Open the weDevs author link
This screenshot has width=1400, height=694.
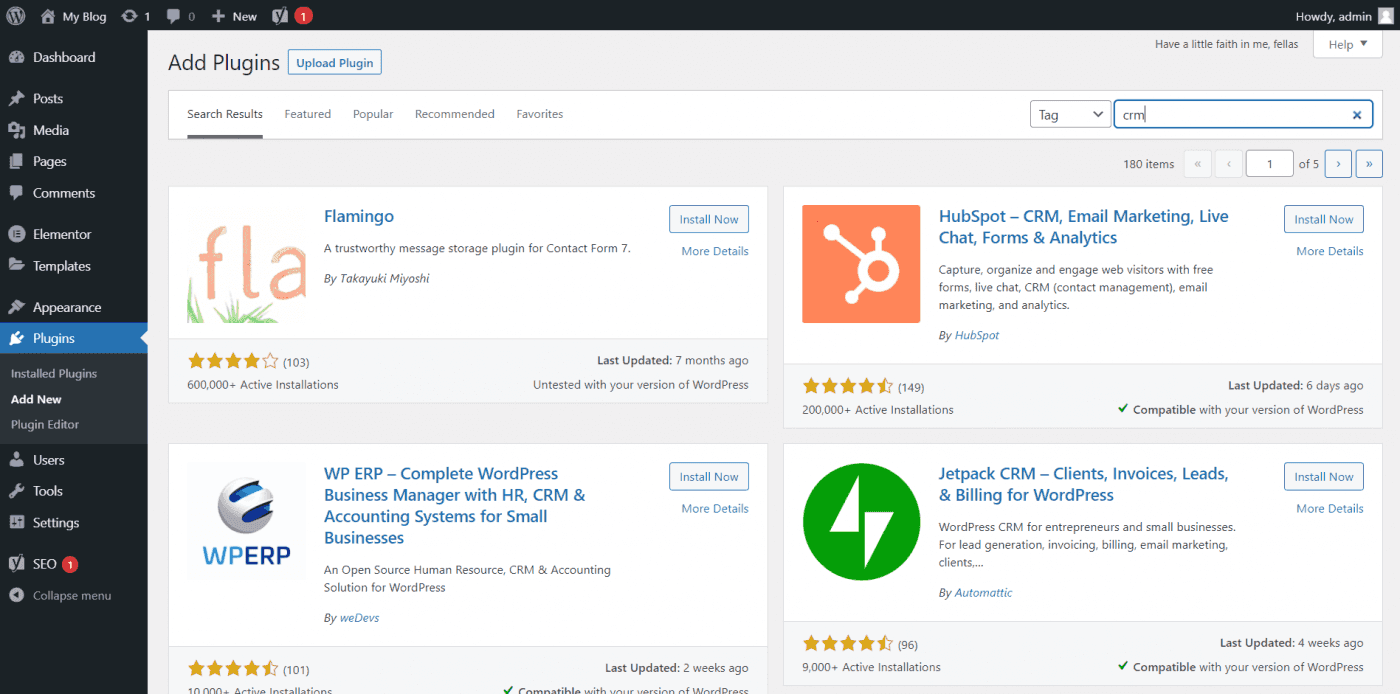coord(359,618)
